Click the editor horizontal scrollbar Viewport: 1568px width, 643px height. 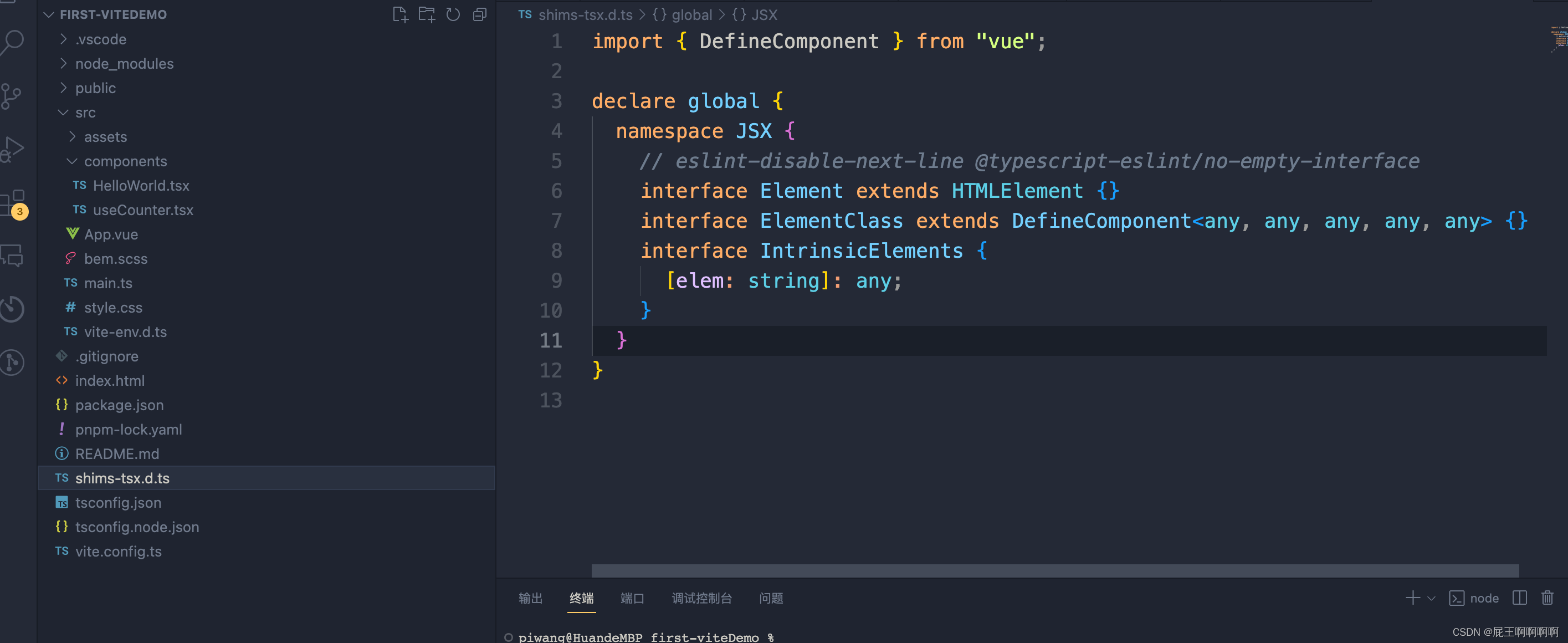pyautogui.click(x=1054, y=570)
